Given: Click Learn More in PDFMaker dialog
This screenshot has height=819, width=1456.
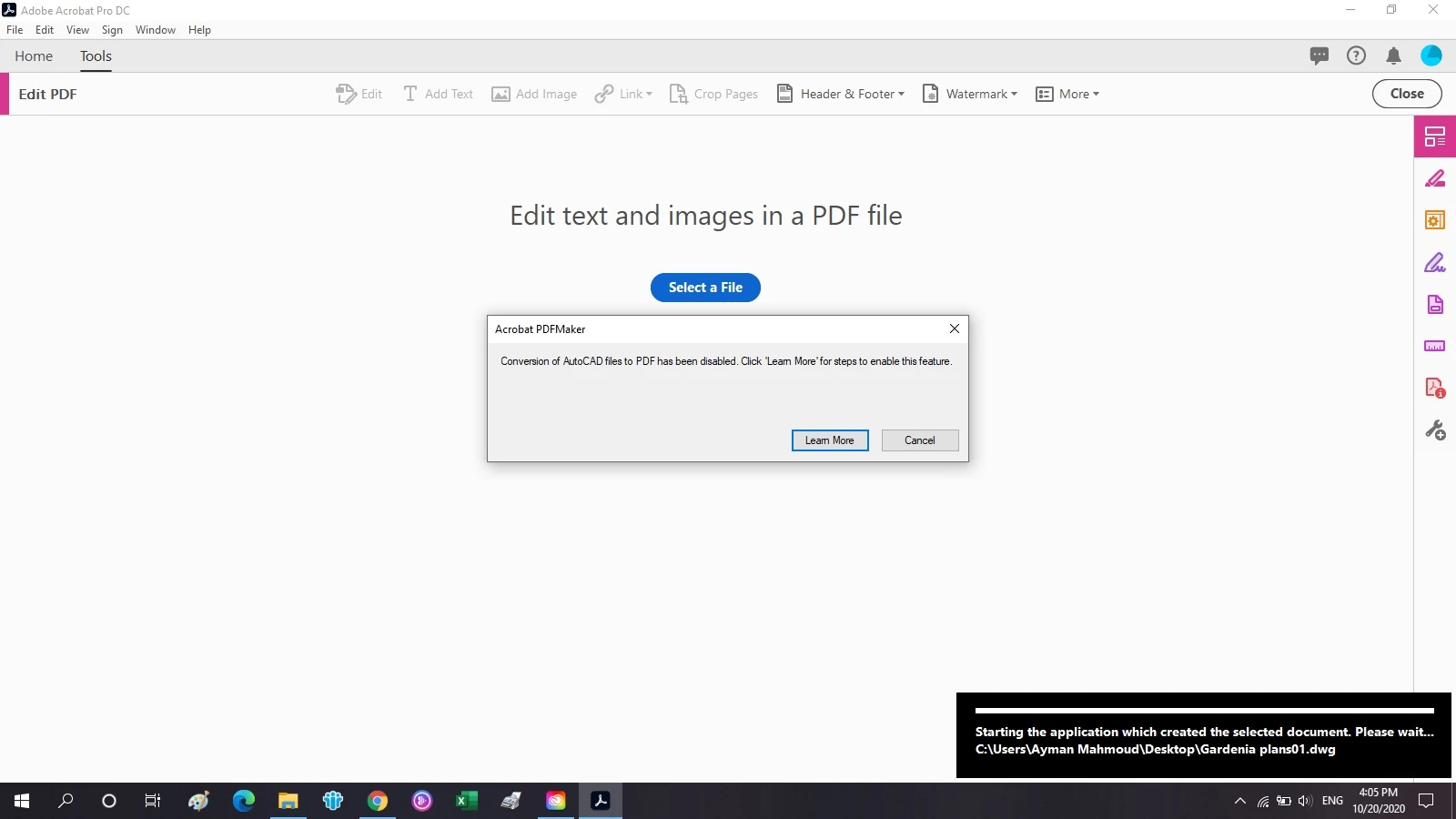Looking at the screenshot, I should pos(830,440).
